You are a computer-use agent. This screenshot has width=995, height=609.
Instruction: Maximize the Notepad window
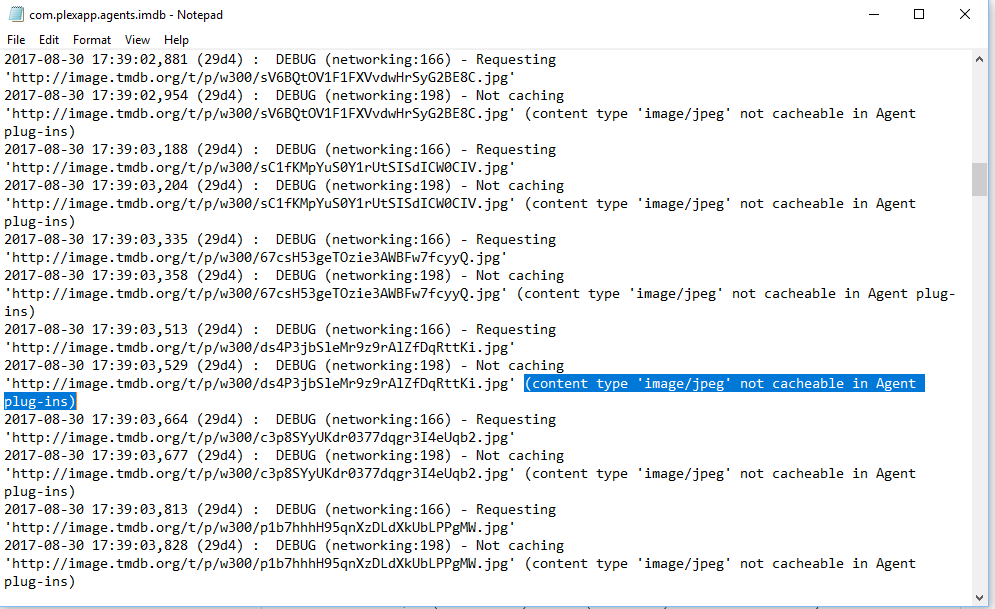pos(919,14)
